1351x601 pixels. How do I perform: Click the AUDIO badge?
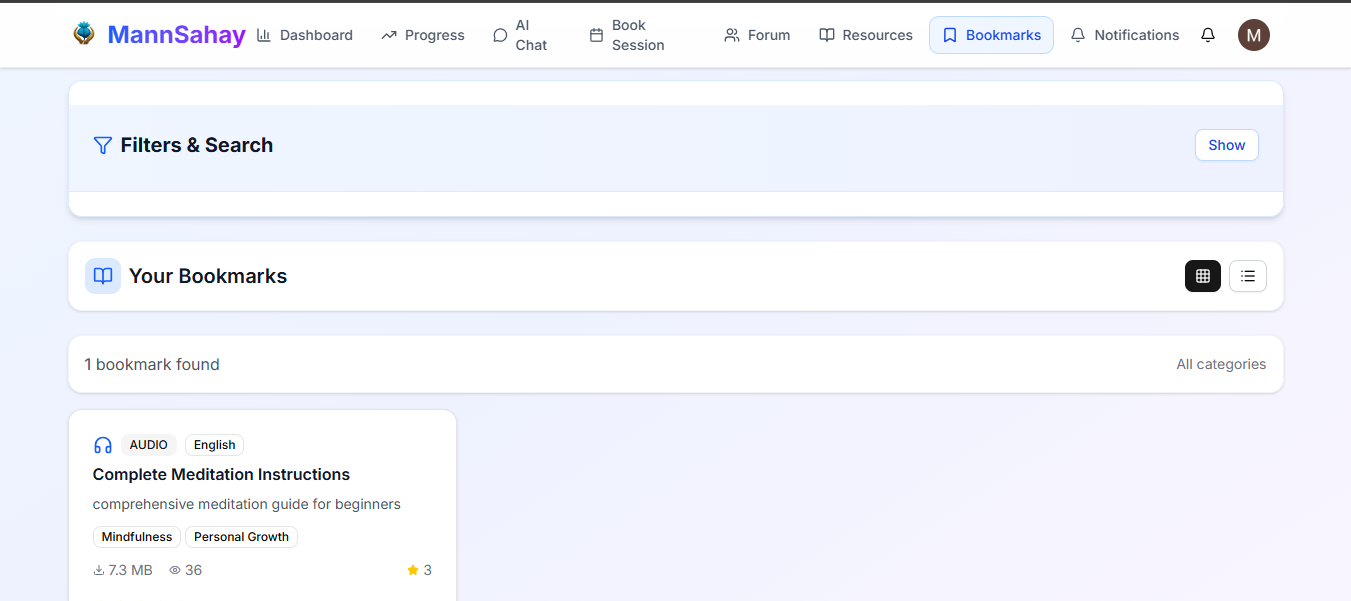point(149,445)
